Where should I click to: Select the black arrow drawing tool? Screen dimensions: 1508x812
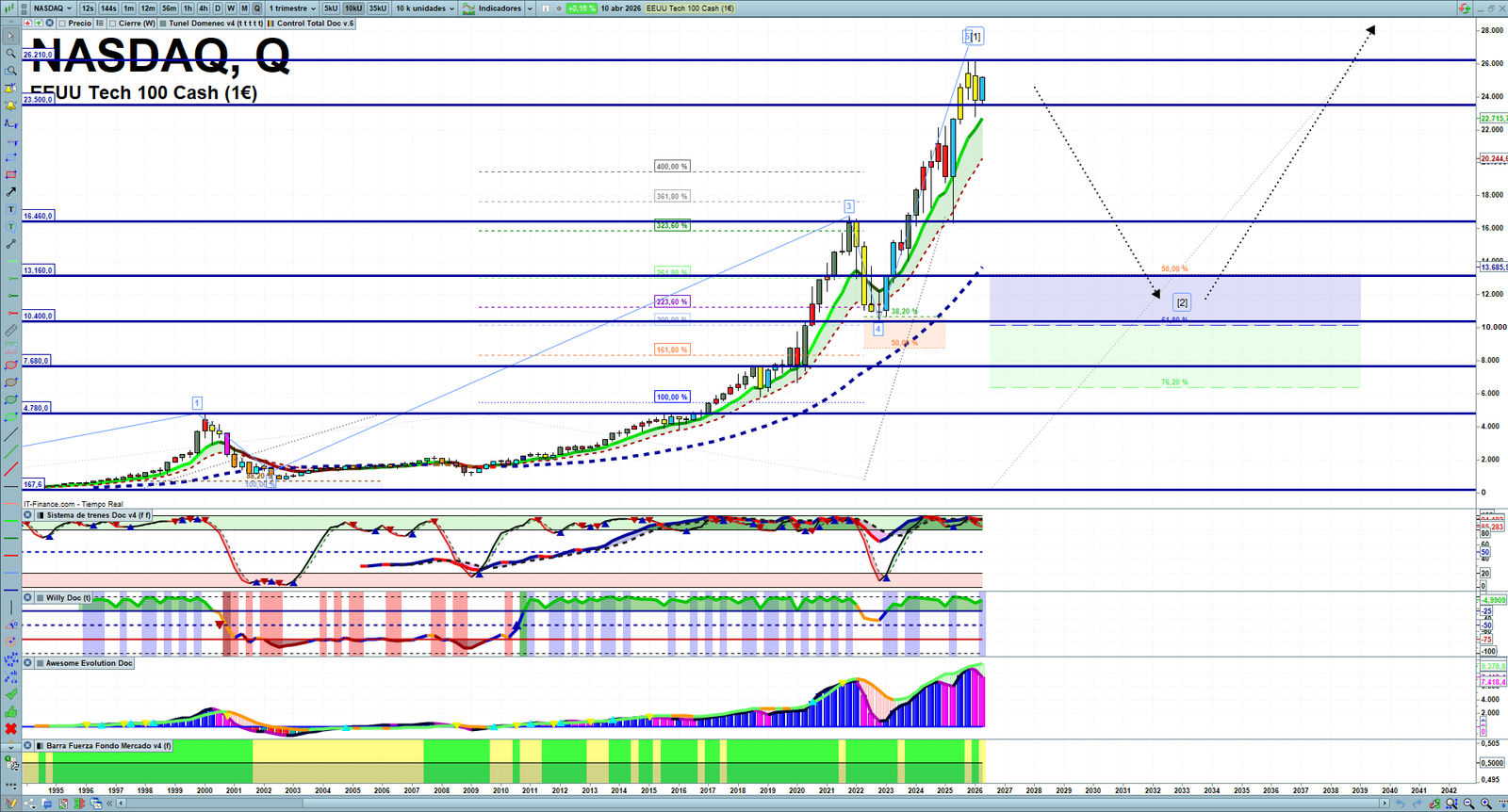point(11,192)
